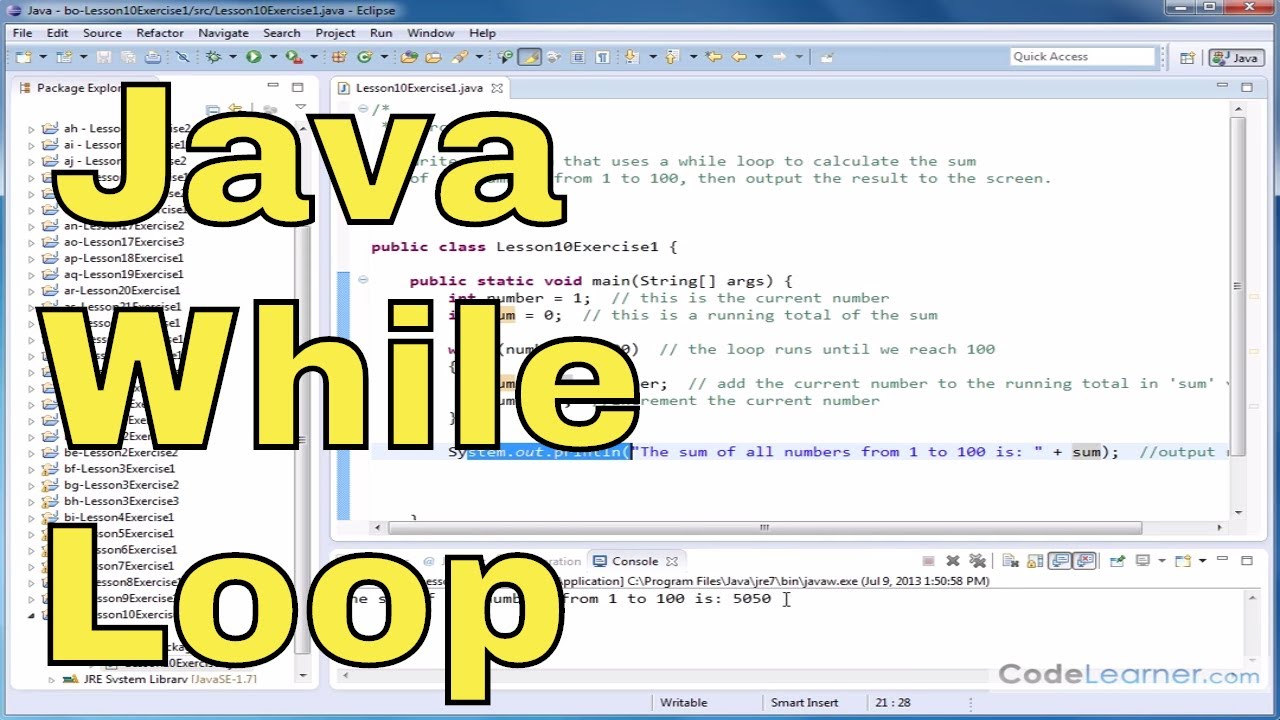Close the Lesson10Exercise1.java editor tab
Viewport: 1280px width, 720px height.
pos(496,88)
